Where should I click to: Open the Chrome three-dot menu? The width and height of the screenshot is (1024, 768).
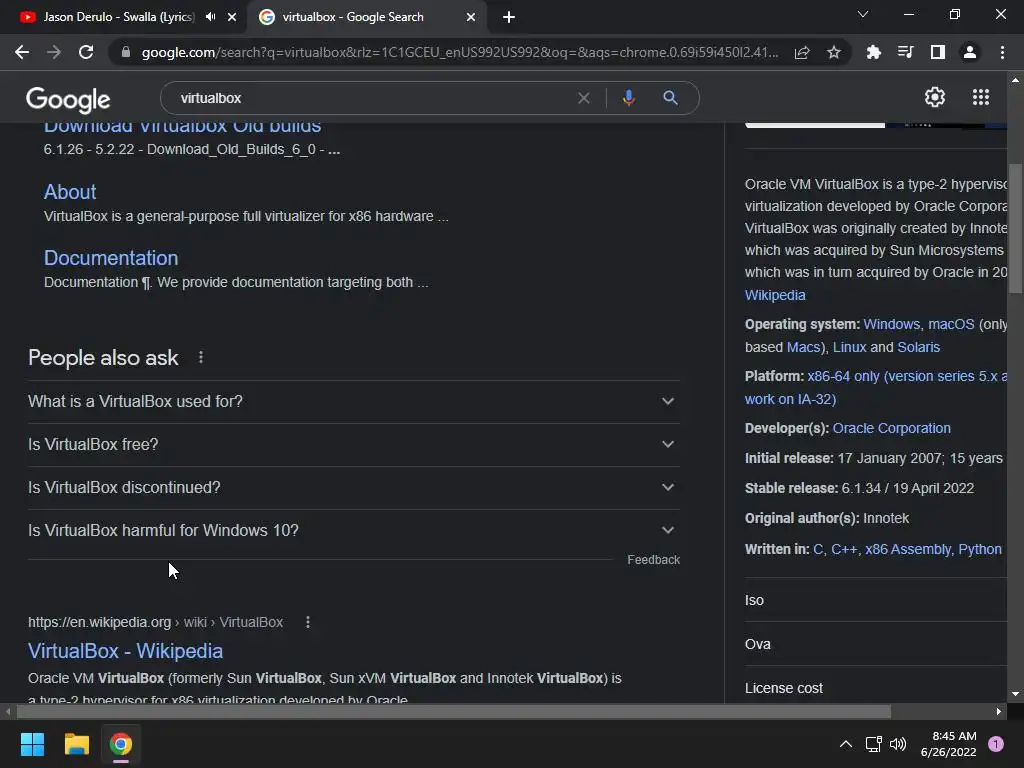point(1002,52)
